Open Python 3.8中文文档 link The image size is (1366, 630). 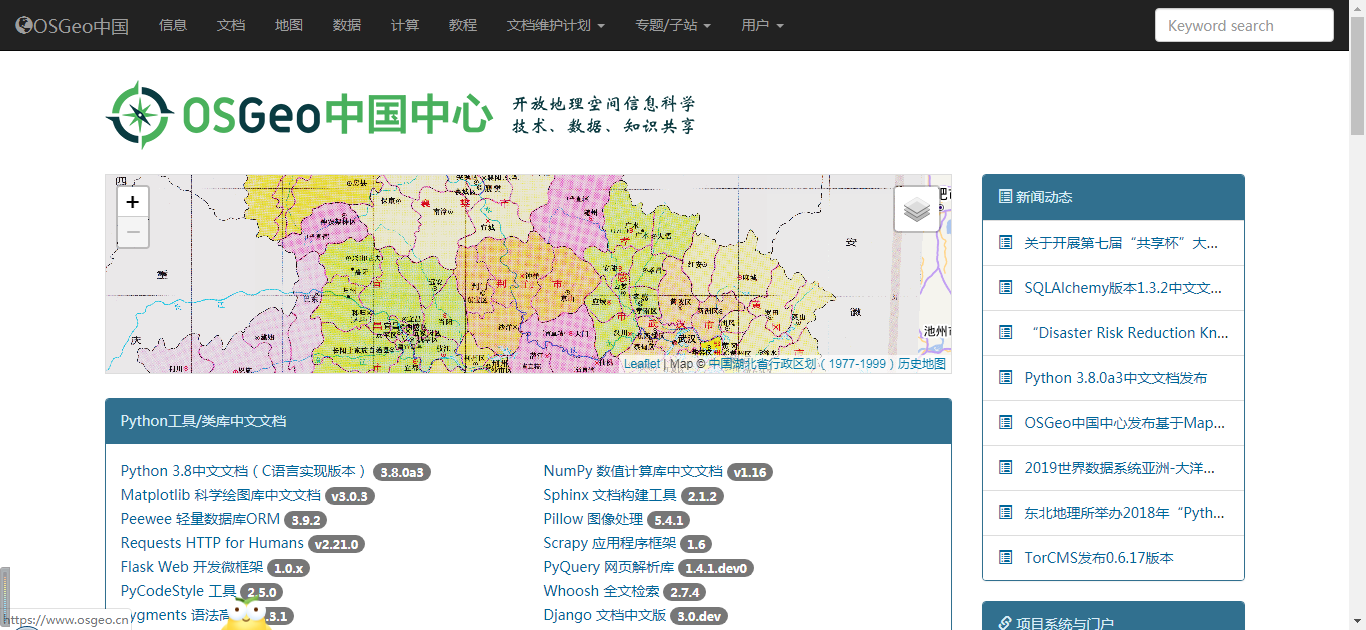point(244,471)
